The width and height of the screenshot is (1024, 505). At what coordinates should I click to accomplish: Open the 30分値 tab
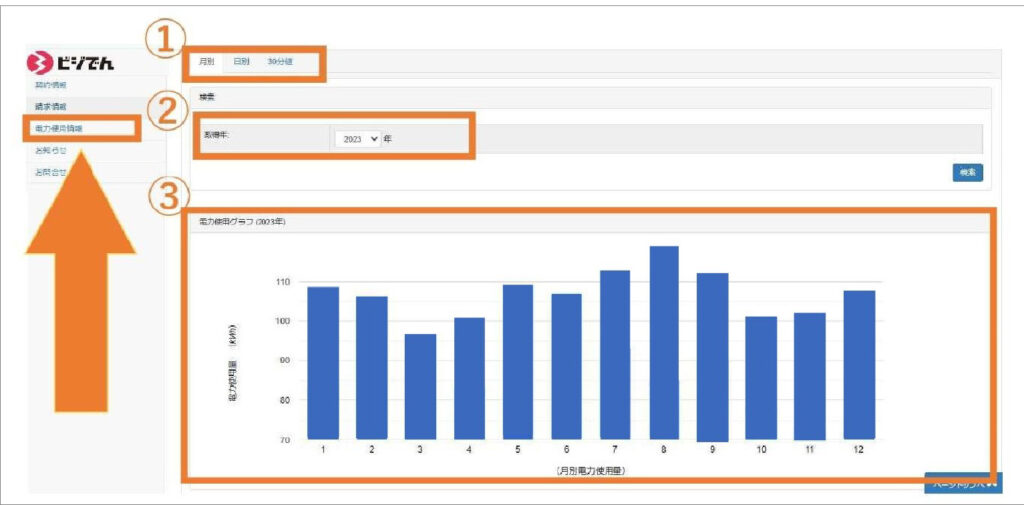pyautogui.click(x=282, y=62)
